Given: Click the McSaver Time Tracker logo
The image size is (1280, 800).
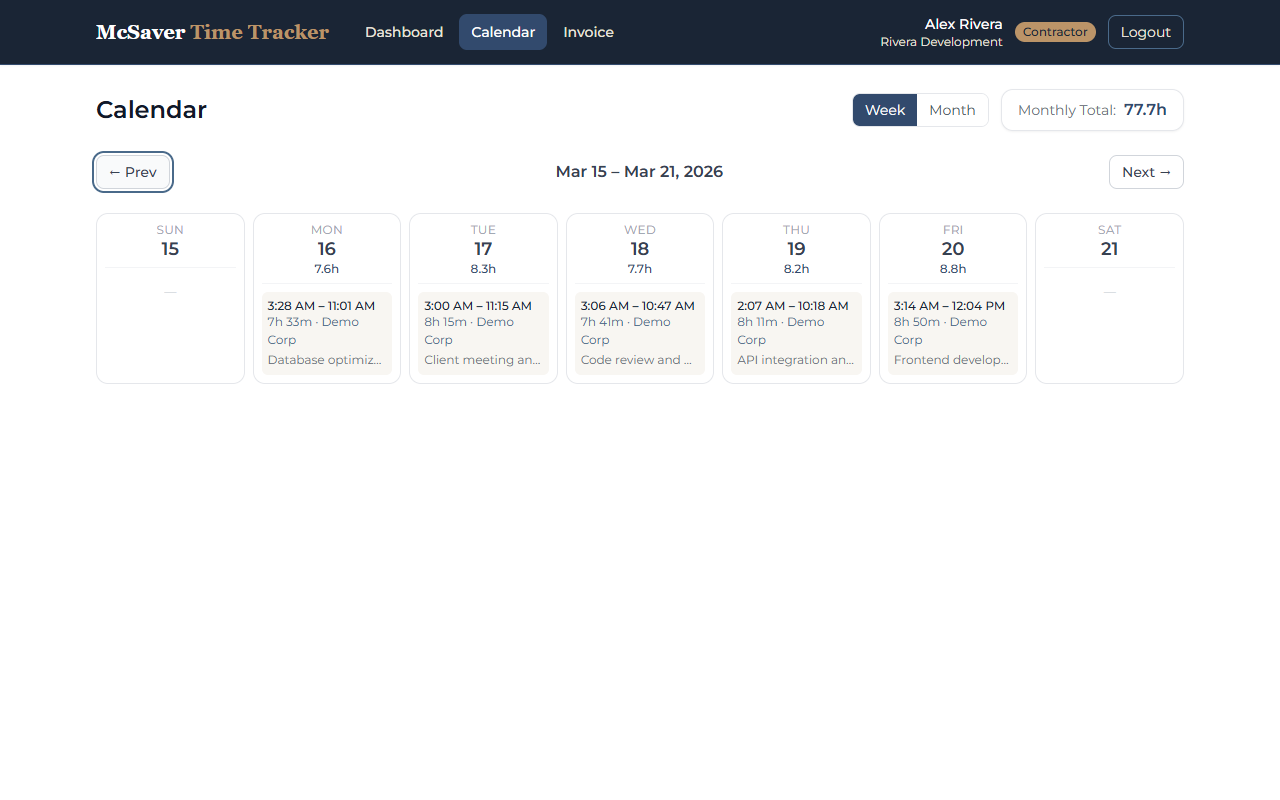Looking at the screenshot, I should pyautogui.click(x=212, y=32).
